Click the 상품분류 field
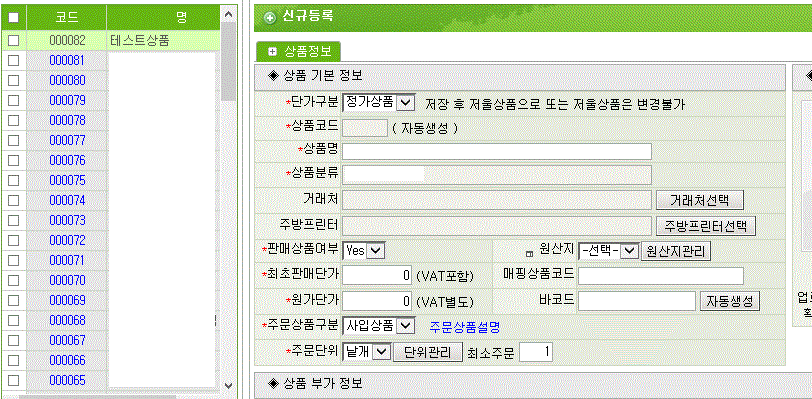This screenshot has width=812, height=399. 497,175
